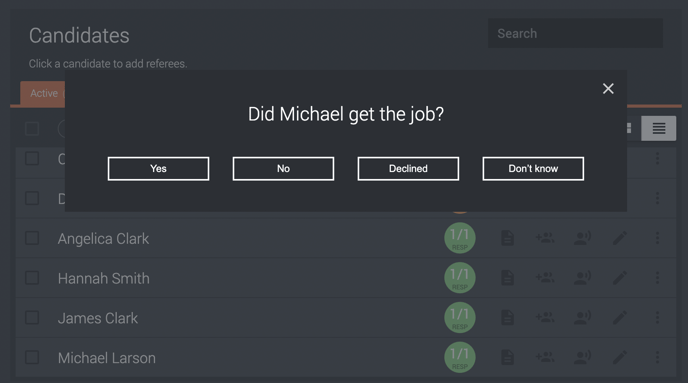Image resolution: width=688 pixels, height=383 pixels.
Task: Check the Hannah Smith checkbox
Action: pyautogui.click(x=32, y=278)
